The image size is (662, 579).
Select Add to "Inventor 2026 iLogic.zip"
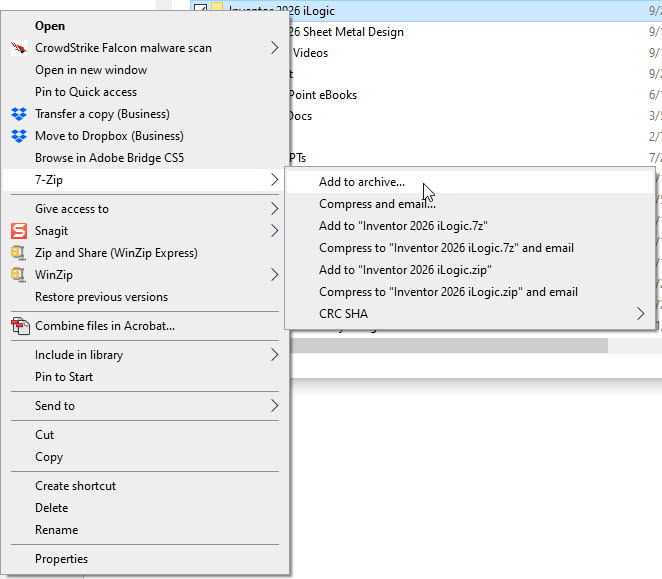point(470,270)
